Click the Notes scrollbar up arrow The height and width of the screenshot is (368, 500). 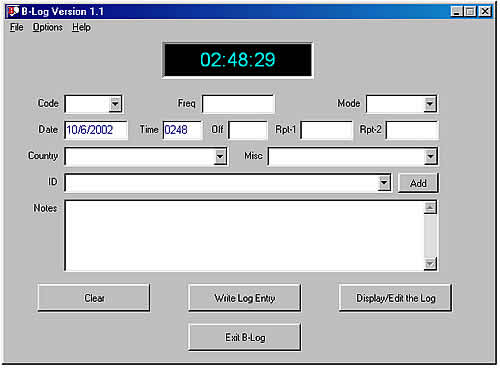430,208
